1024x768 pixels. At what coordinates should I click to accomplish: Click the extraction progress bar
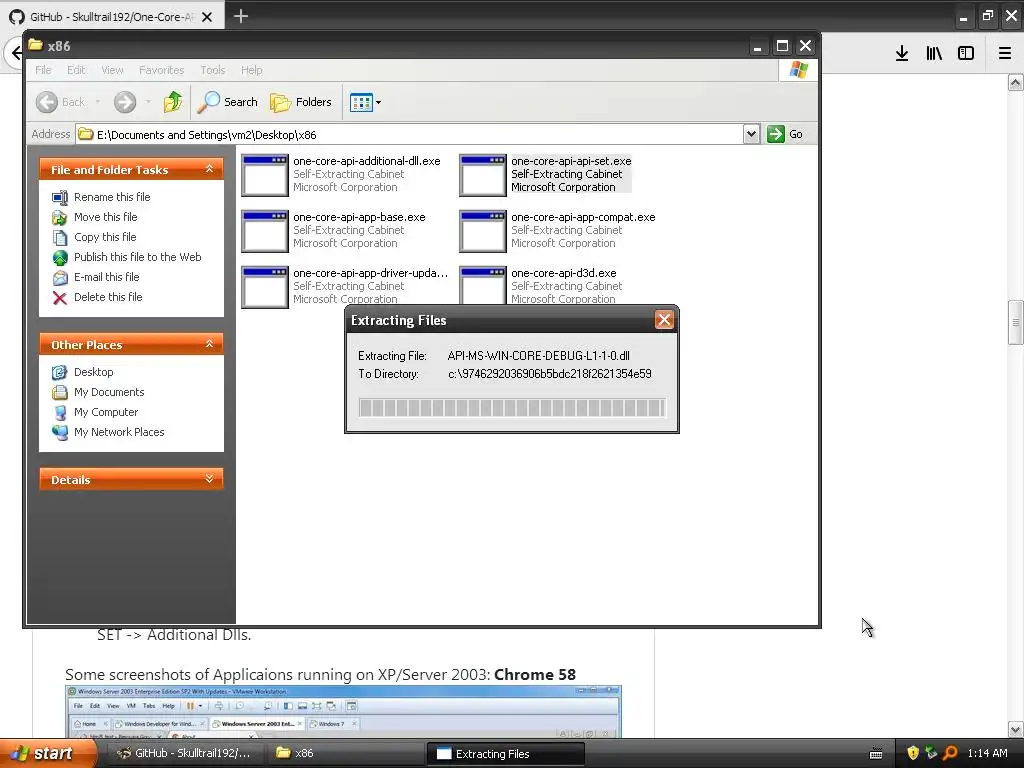tap(512, 408)
